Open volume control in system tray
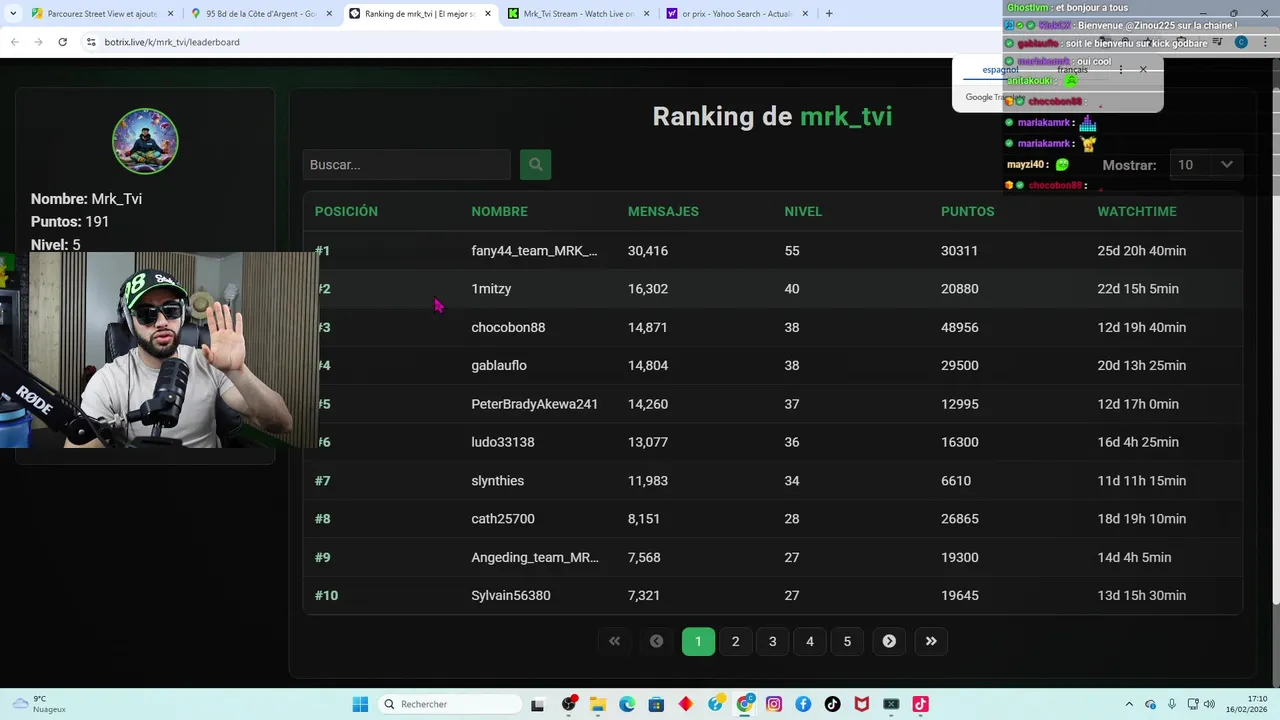Image resolution: width=1280 pixels, height=720 pixels. (1208, 704)
